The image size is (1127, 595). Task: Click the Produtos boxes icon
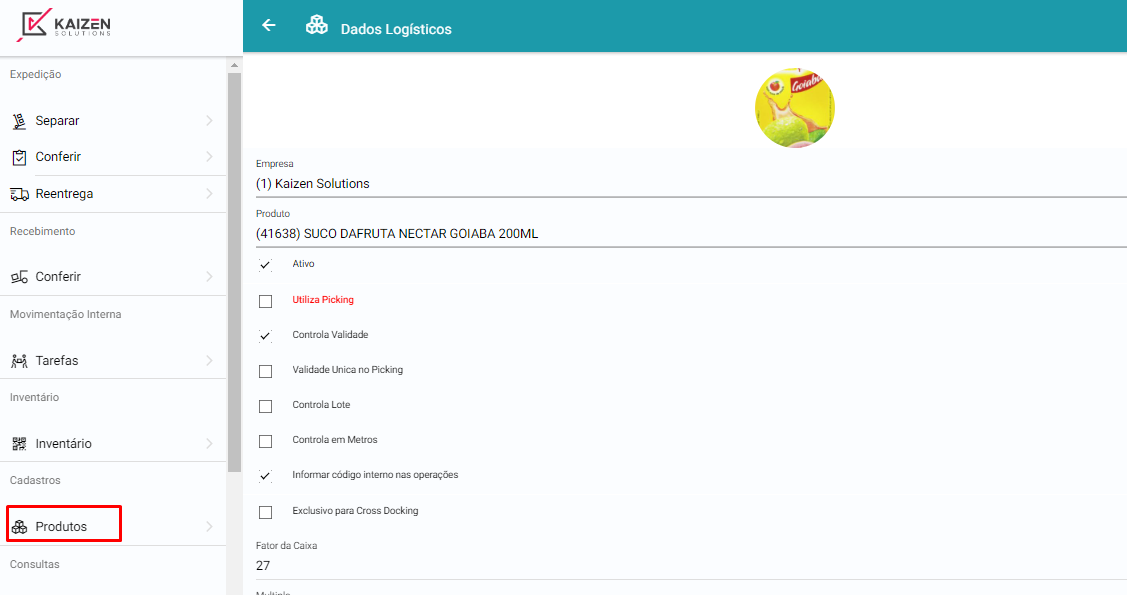[19, 527]
